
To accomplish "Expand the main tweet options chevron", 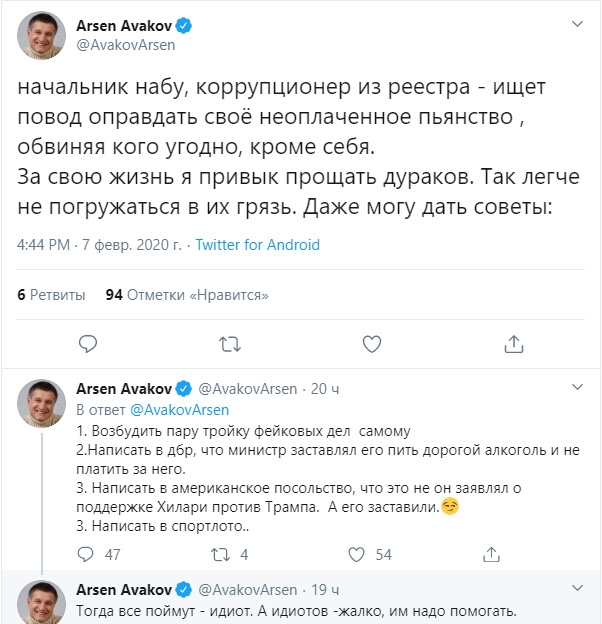I will coord(576,23).
